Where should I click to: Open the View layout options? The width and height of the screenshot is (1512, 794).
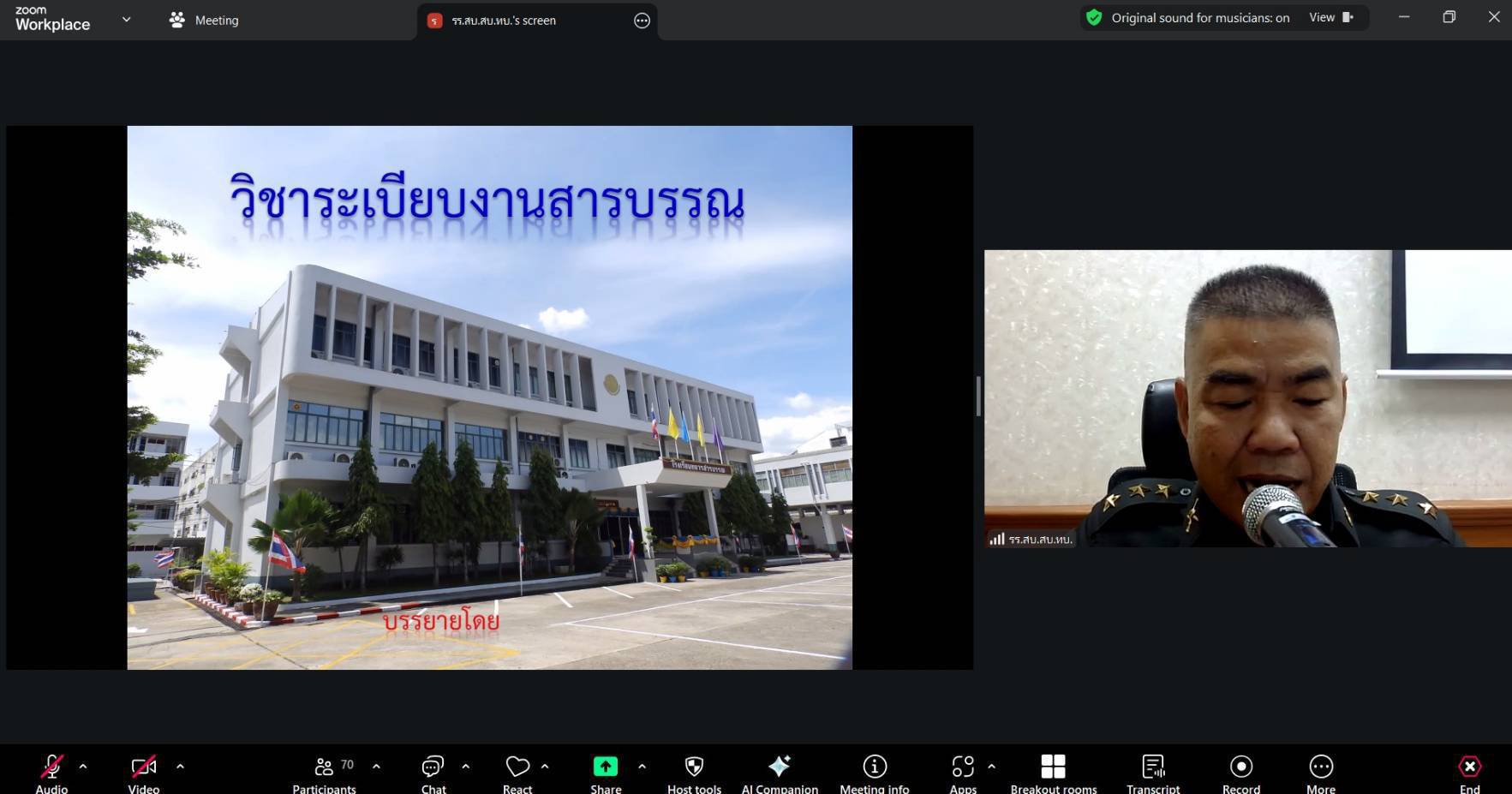click(x=1330, y=17)
